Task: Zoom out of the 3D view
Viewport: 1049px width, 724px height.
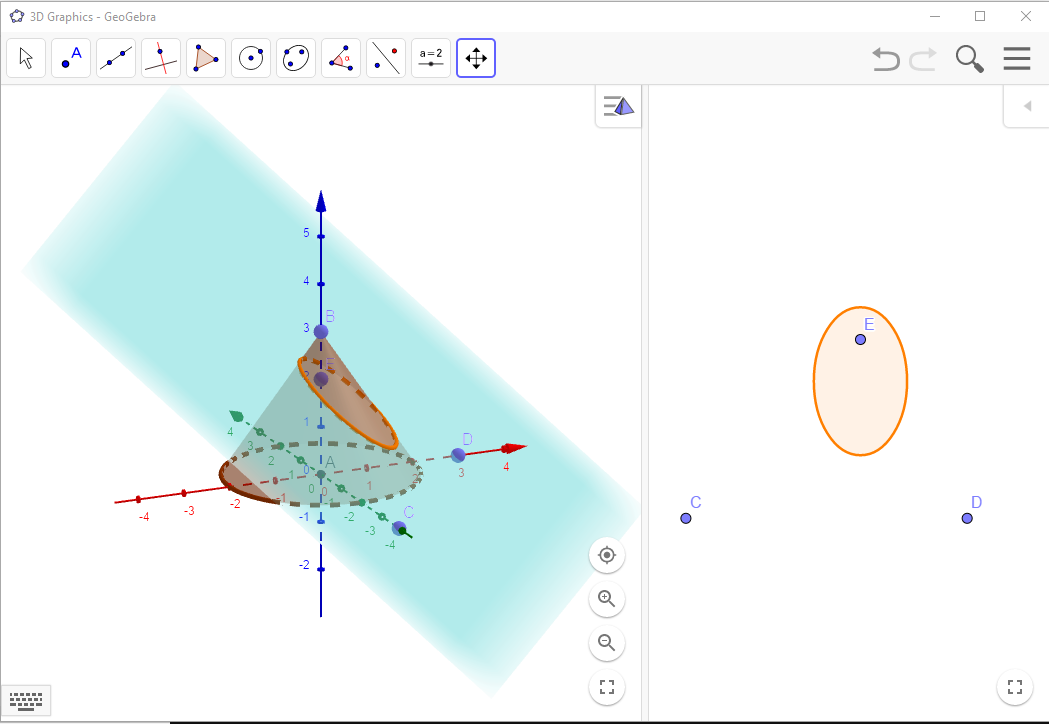Action: point(607,643)
